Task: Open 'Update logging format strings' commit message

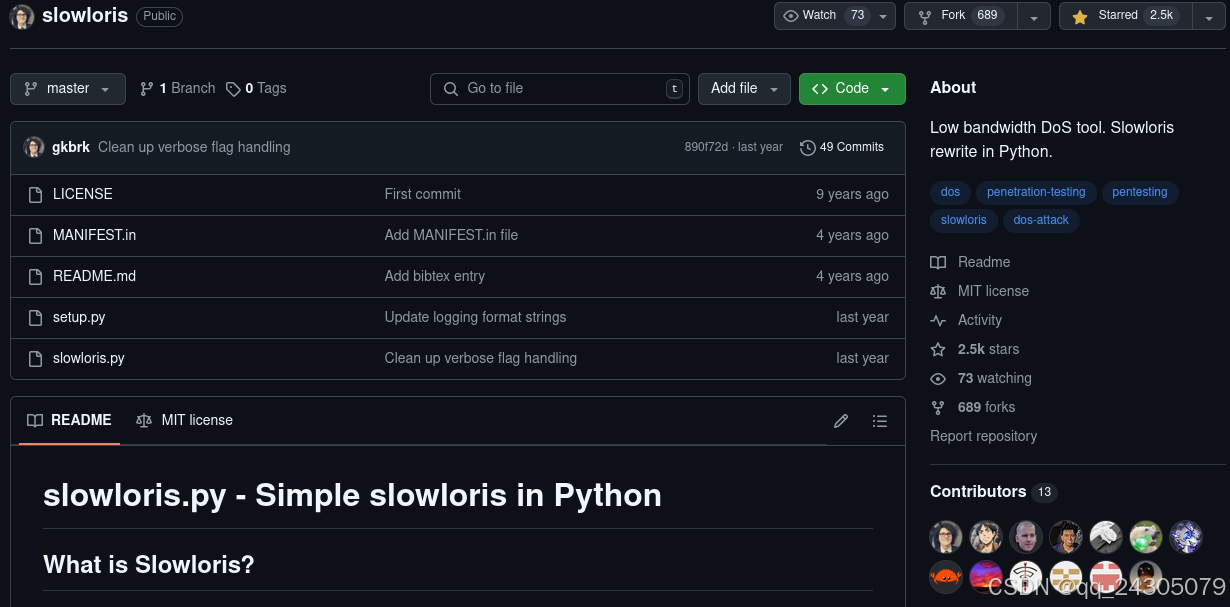Action: tap(475, 317)
